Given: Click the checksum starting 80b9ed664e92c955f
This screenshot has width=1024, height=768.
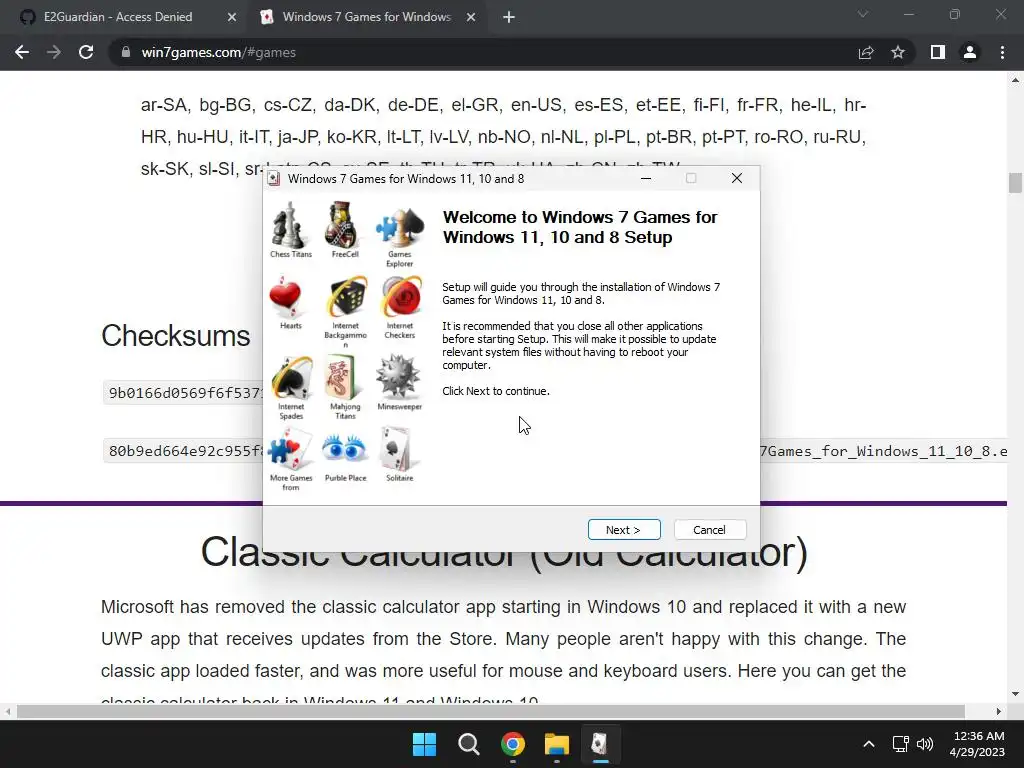Looking at the screenshot, I should [185, 451].
